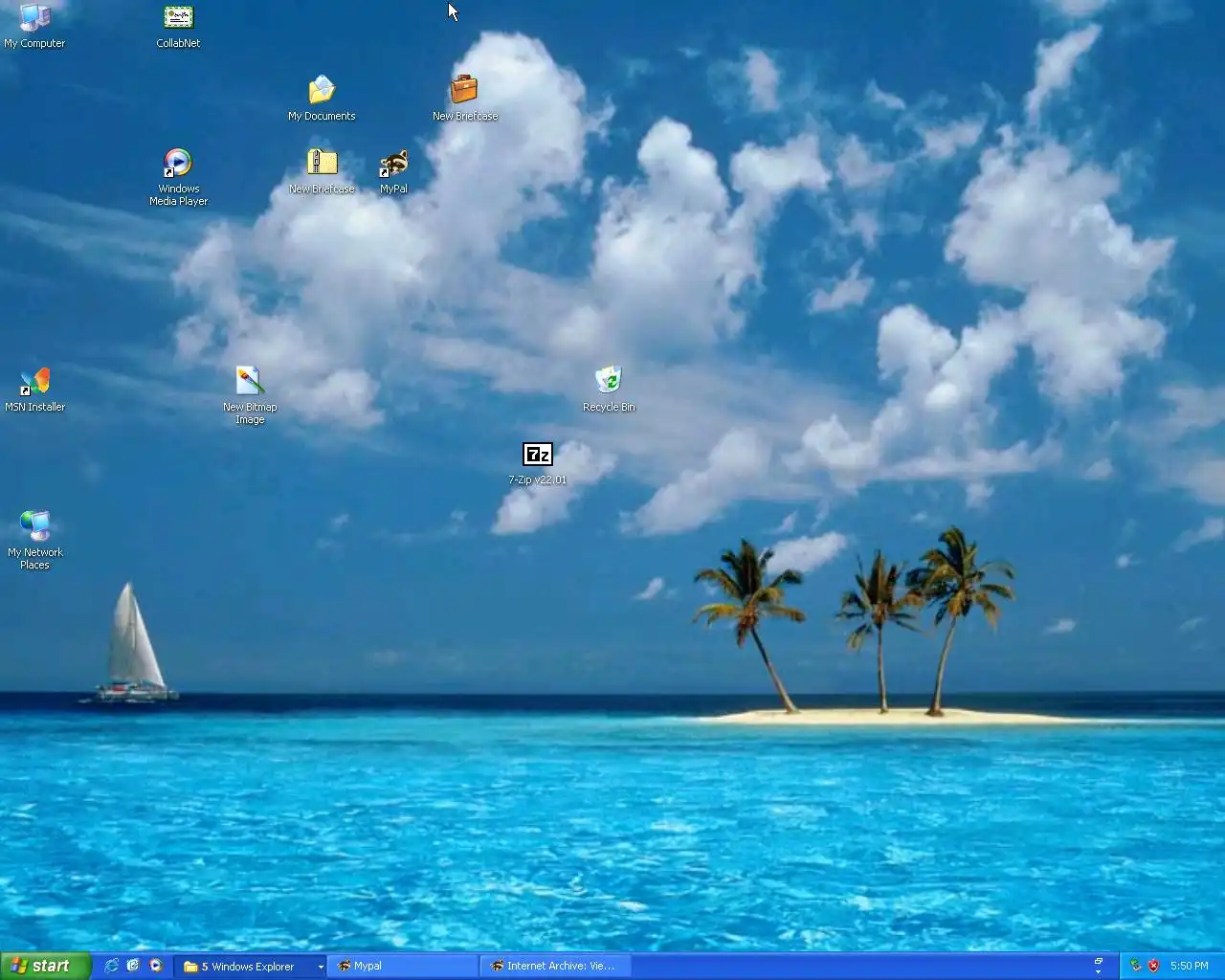Screen dimensions: 1225x980
Task: Click the Recycle Bin label text
Action: pos(609,407)
